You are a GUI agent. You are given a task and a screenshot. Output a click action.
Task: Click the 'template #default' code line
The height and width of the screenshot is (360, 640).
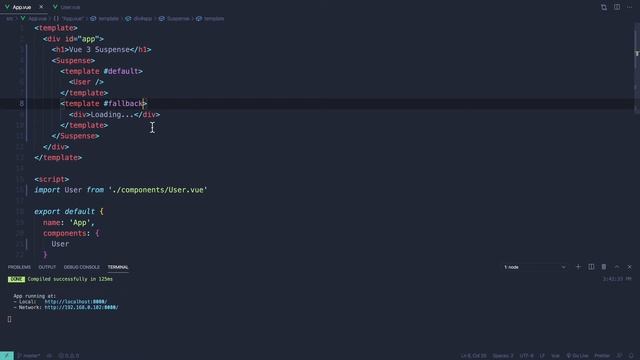102,71
